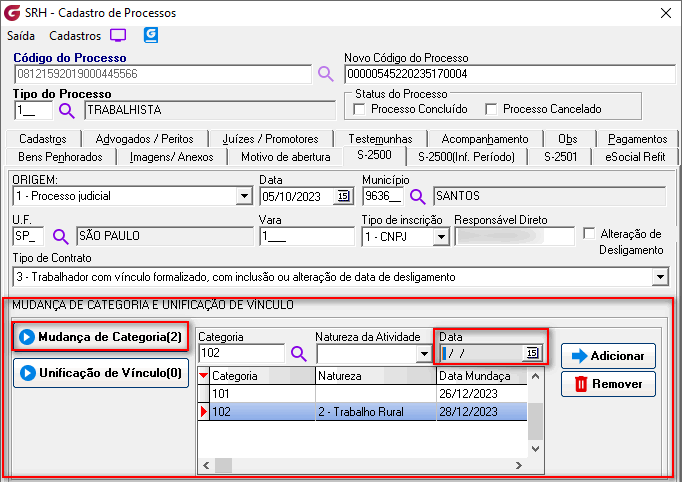Check the Processo Concluído checkbox

point(360,109)
